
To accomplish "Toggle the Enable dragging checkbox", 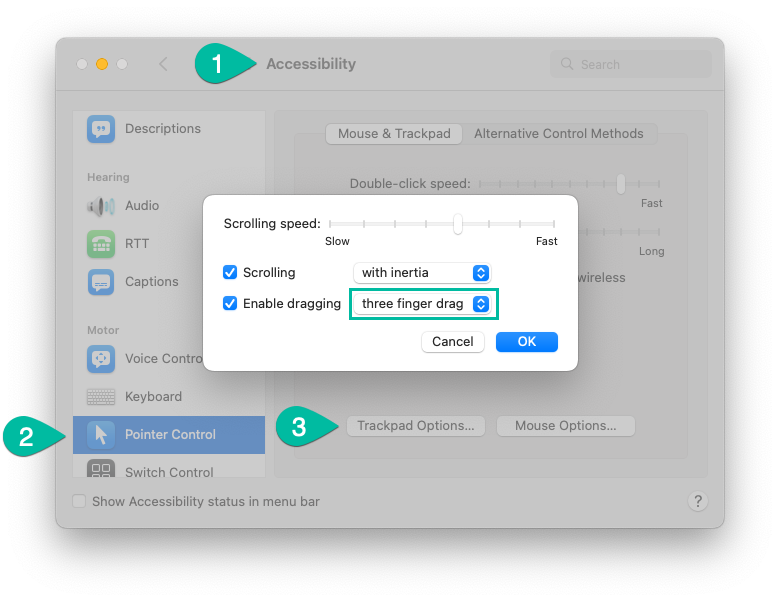I will 230,303.
